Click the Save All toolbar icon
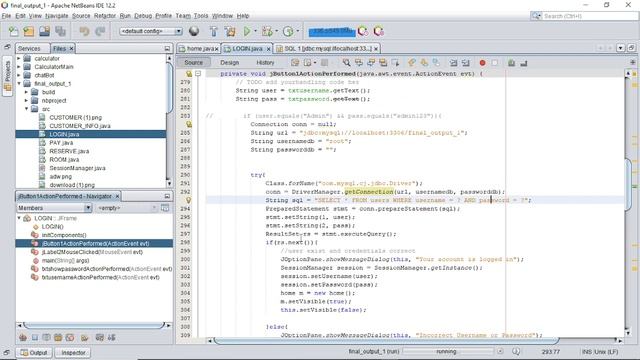Viewport: 640px width, 360px height. pyautogui.click(x=61, y=31)
